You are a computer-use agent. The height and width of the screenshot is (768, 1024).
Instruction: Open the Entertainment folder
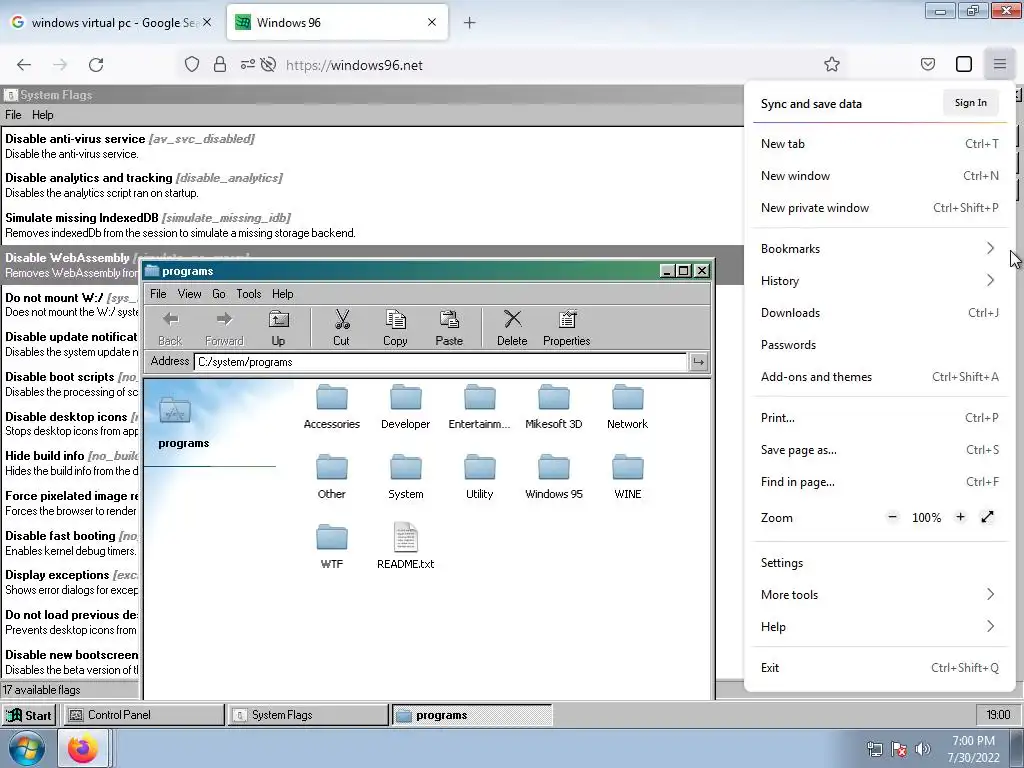click(x=479, y=406)
